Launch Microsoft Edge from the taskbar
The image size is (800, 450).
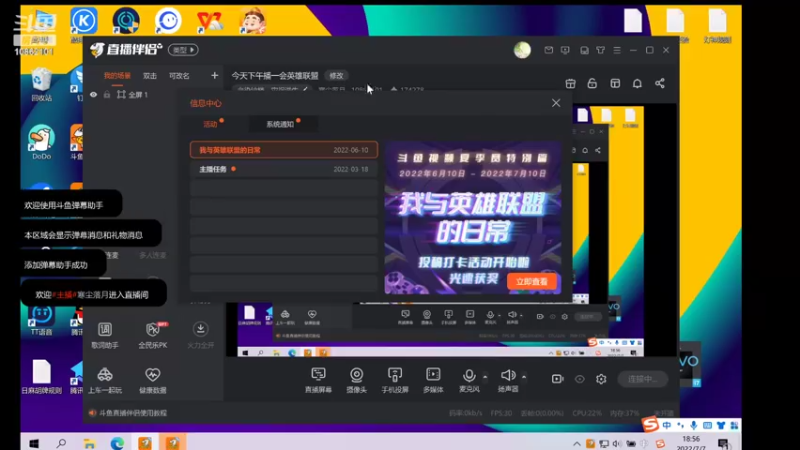117,443
